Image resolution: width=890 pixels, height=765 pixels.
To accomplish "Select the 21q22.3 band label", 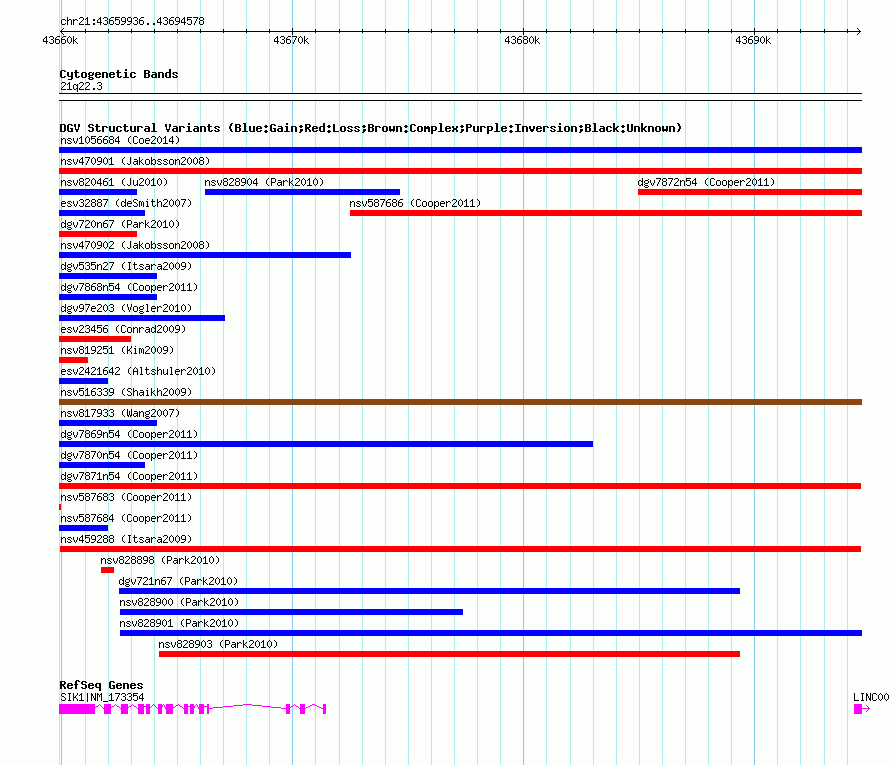I will [81, 86].
